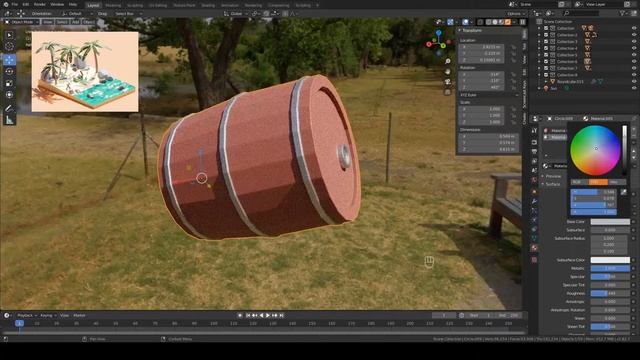
Task: Adjust the Roughness slider
Action: [610, 293]
